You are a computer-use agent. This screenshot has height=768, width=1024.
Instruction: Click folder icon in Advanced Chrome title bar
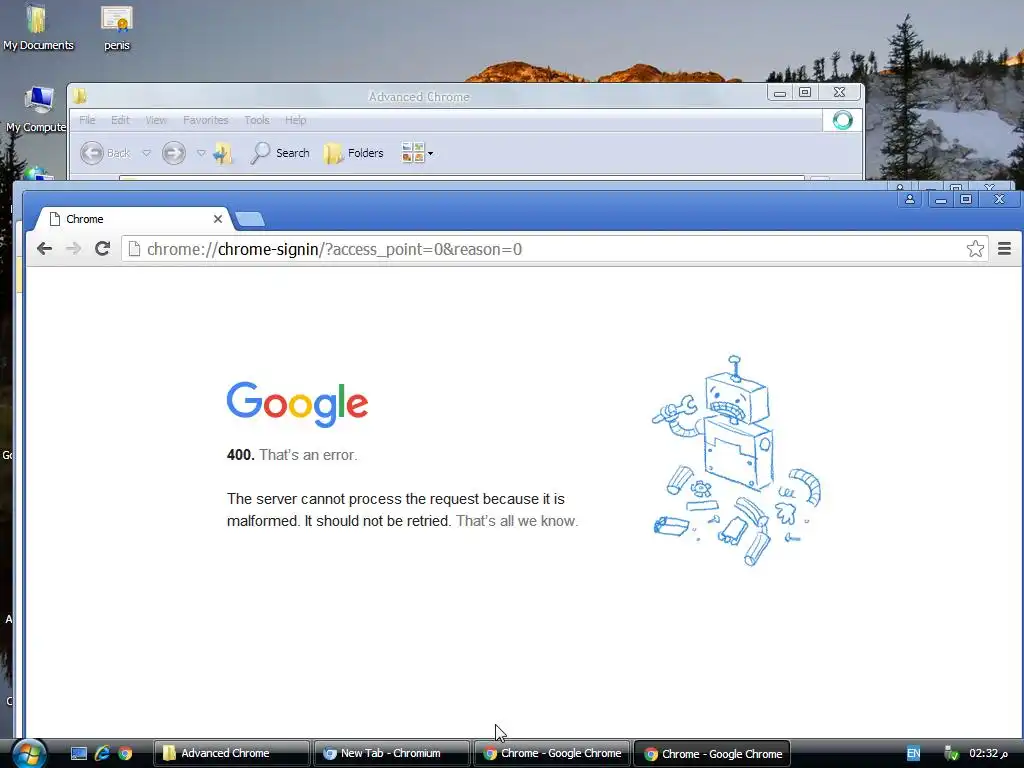[x=80, y=96]
